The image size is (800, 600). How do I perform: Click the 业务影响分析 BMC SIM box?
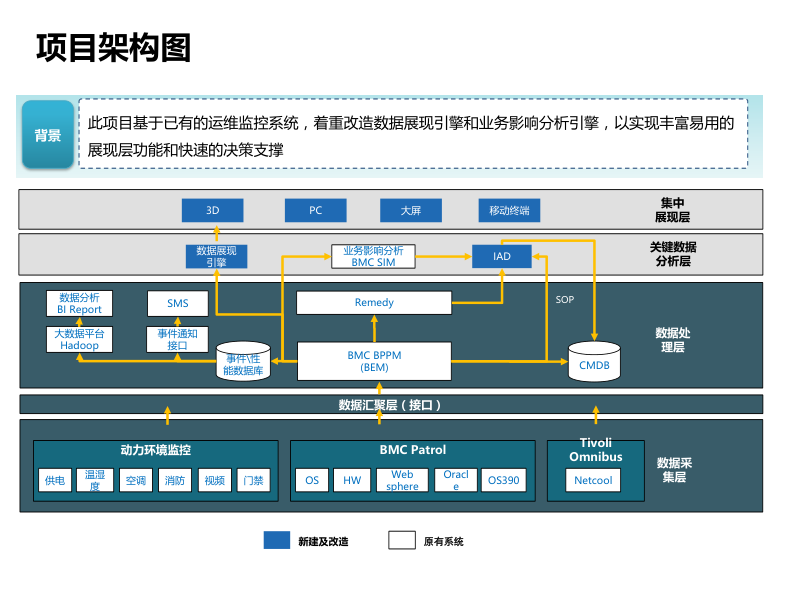point(373,256)
